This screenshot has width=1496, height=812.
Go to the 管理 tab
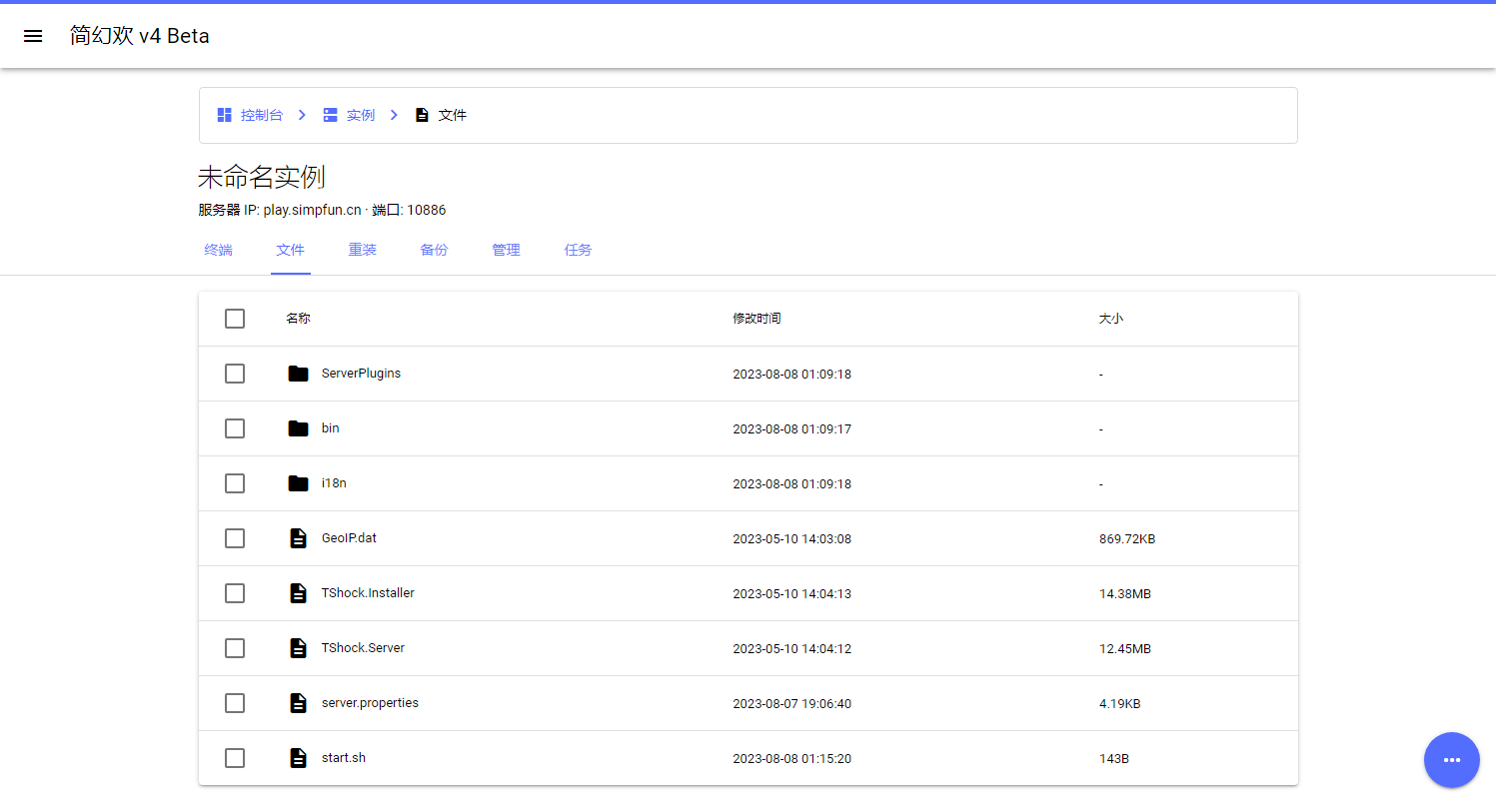click(506, 250)
